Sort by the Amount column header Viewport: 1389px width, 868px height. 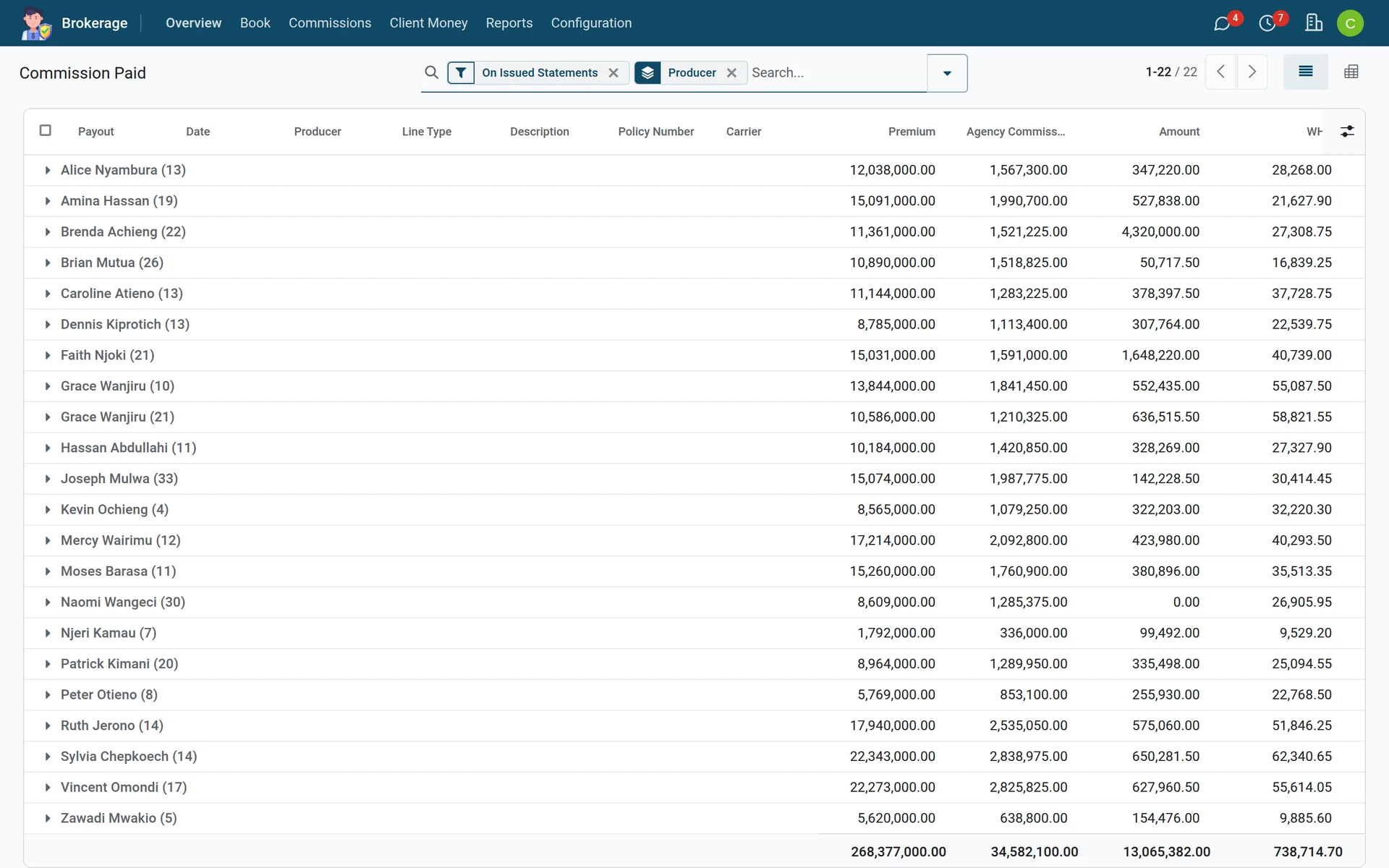tap(1179, 132)
